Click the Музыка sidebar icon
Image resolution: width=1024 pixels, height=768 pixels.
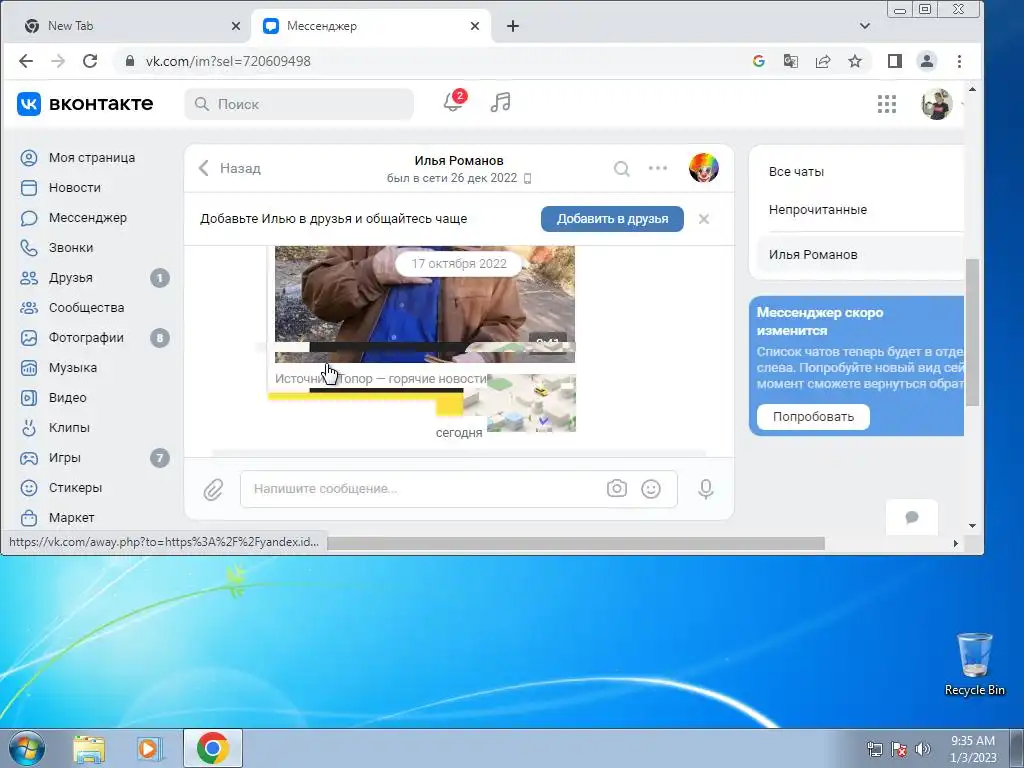tap(29, 368)
